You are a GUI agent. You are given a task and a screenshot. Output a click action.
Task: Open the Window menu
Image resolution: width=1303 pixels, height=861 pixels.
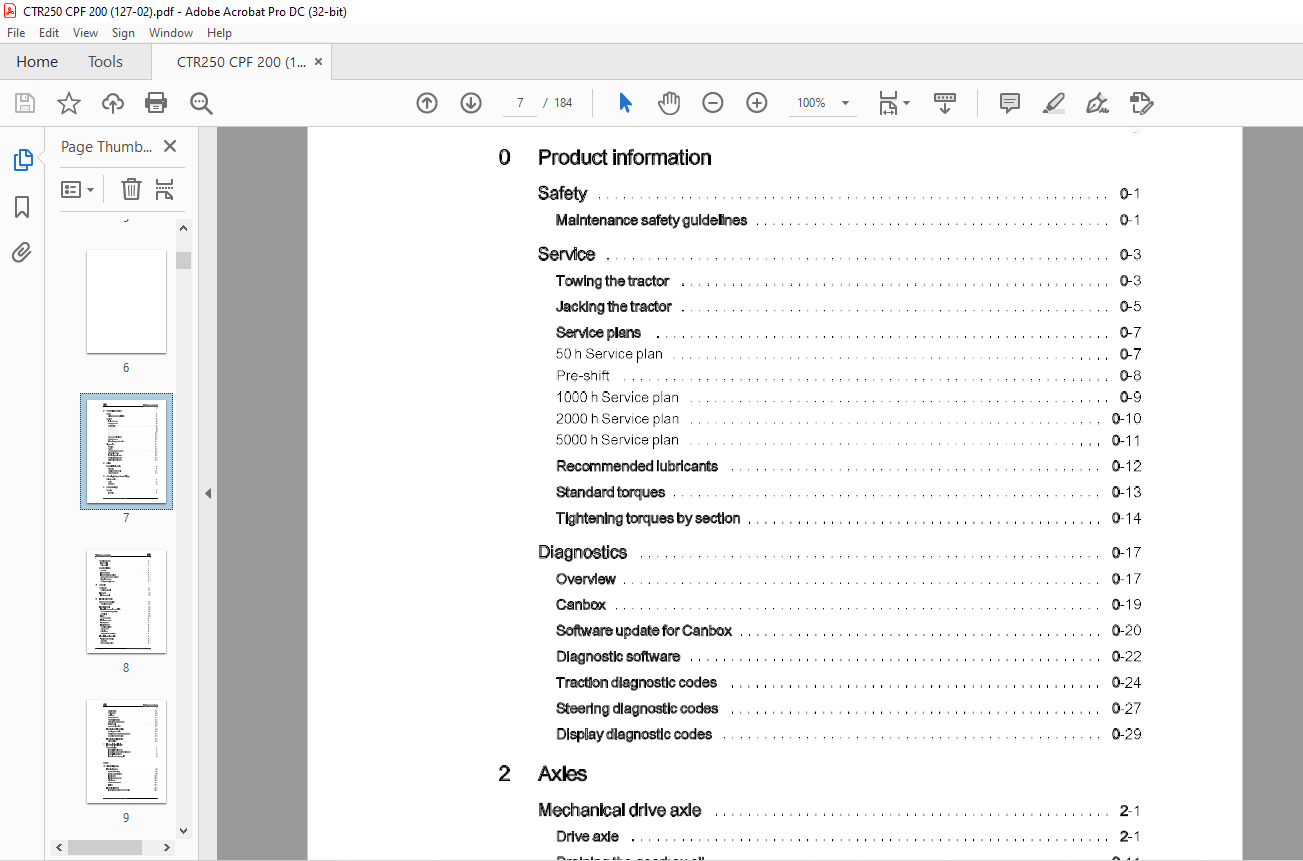pyautogui.click(x=171, y=33)
